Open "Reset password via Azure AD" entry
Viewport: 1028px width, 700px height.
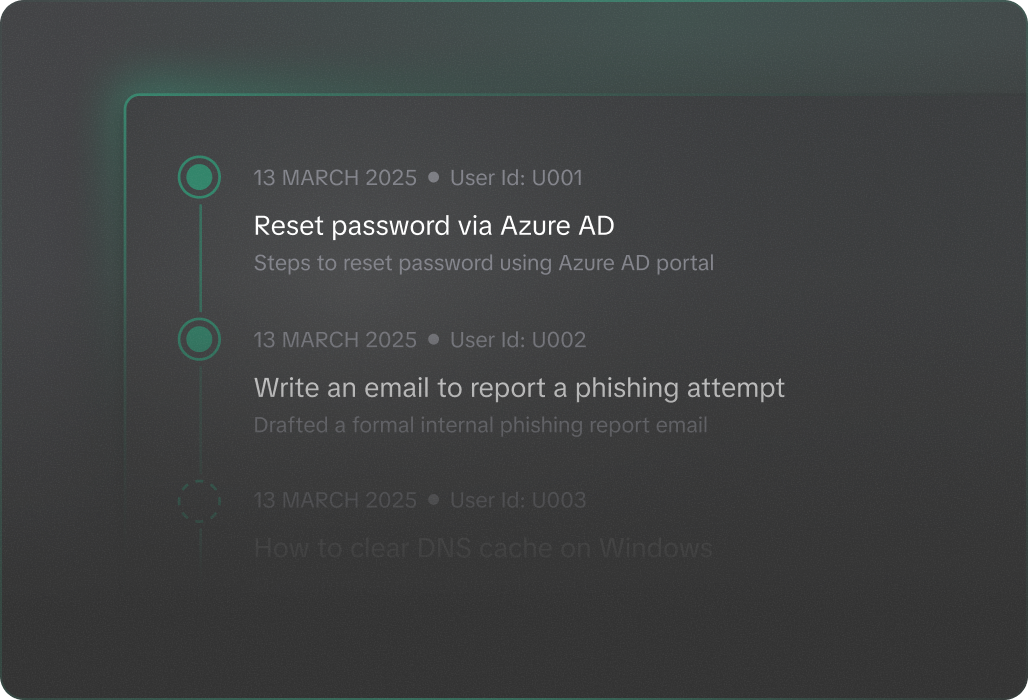coord(433,226)
